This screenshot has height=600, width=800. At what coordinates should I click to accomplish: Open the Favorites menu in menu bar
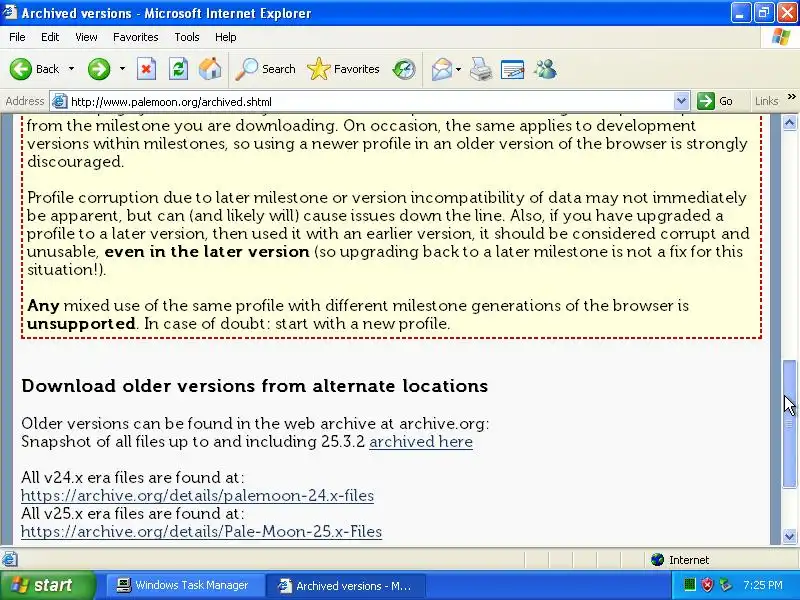pyautogui.click(x=136, y=37)
